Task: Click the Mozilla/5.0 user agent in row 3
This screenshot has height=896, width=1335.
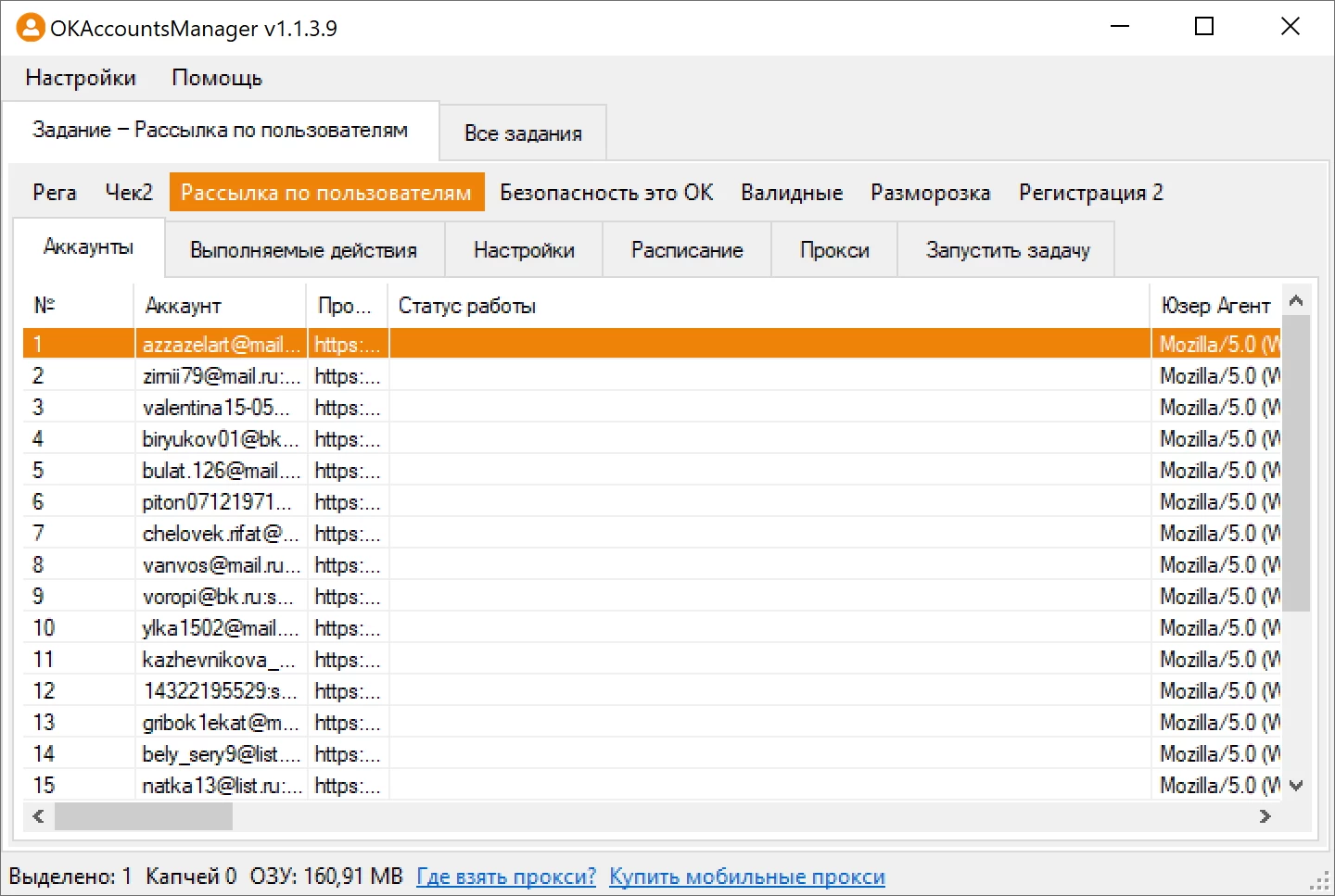Action: coord(1216,408)
